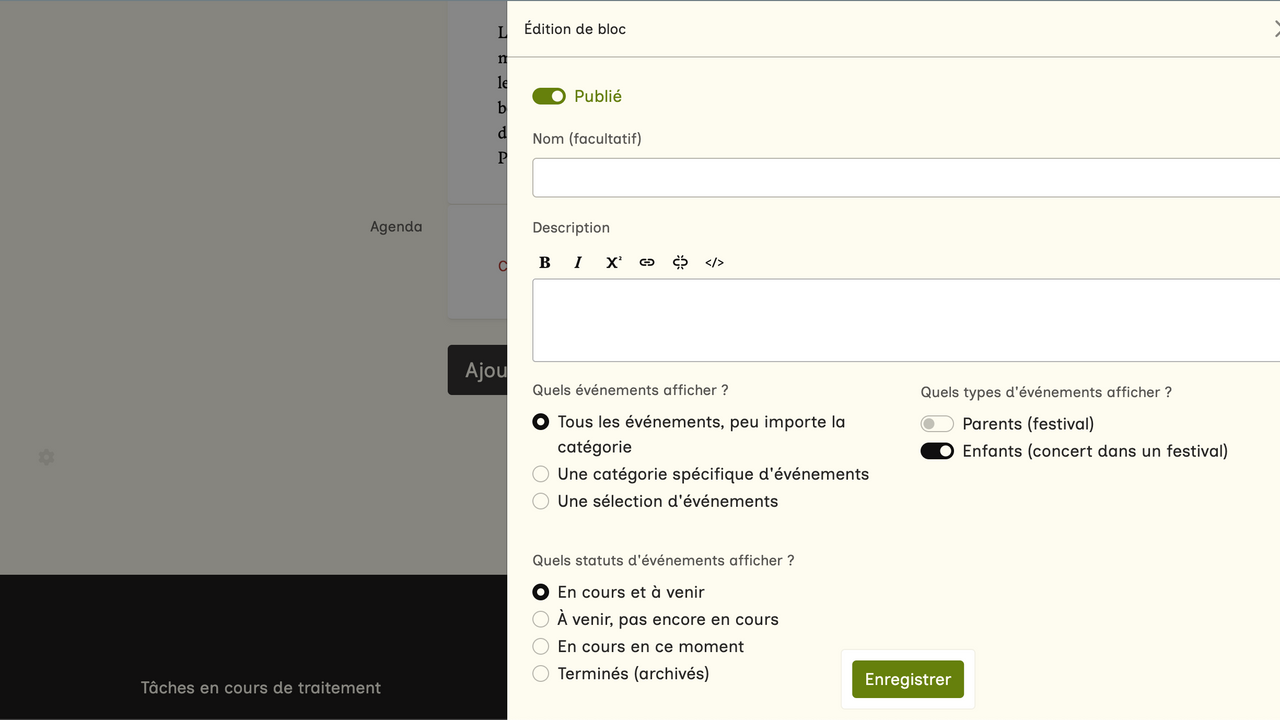Select "Terminés (archivés)" status
The width and height of the screenshot is (1280, 720).
(541, 673)
